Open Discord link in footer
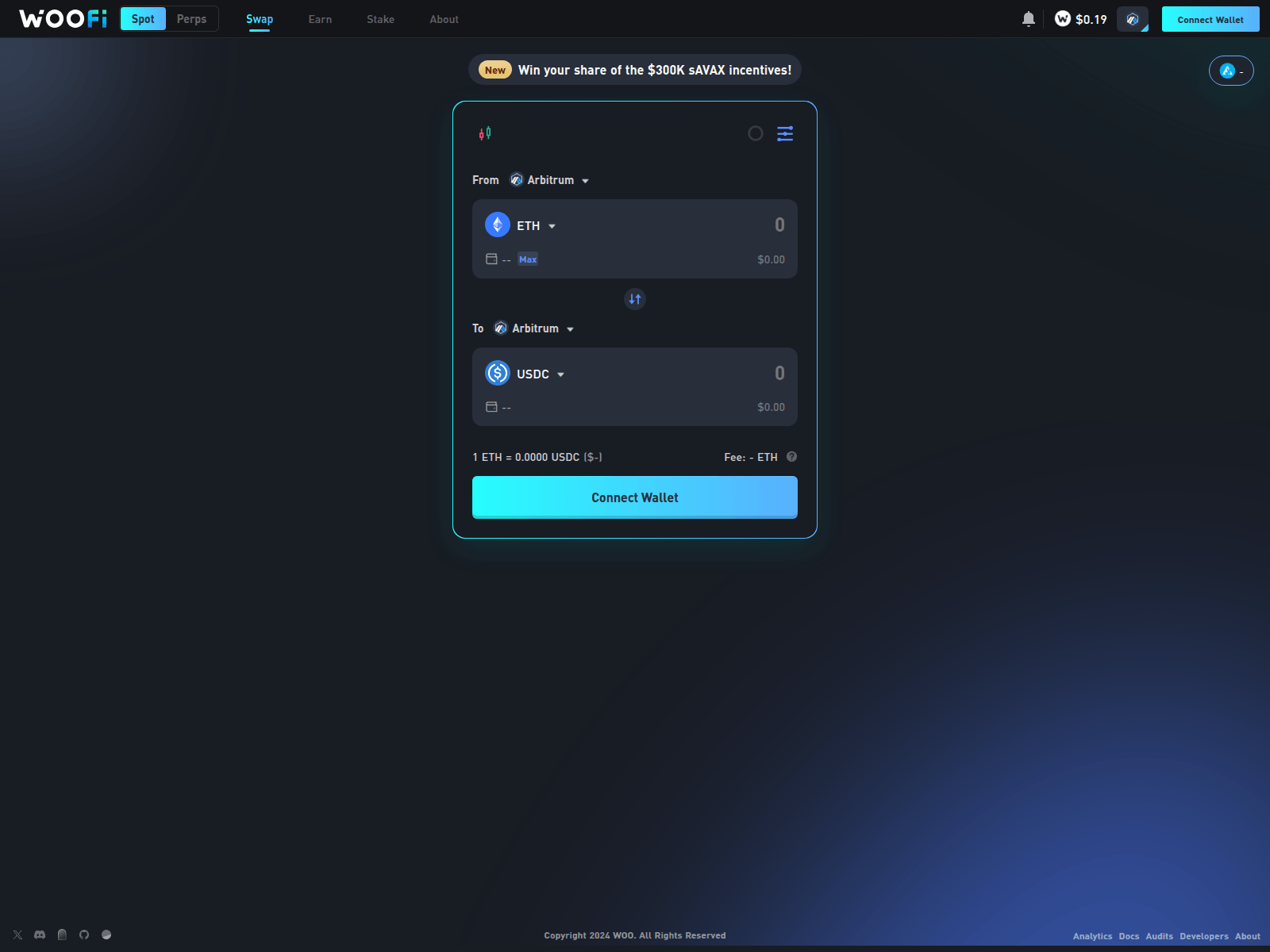Image resolution: width=1270 pixels, height=952 pixels. point(40,935)
